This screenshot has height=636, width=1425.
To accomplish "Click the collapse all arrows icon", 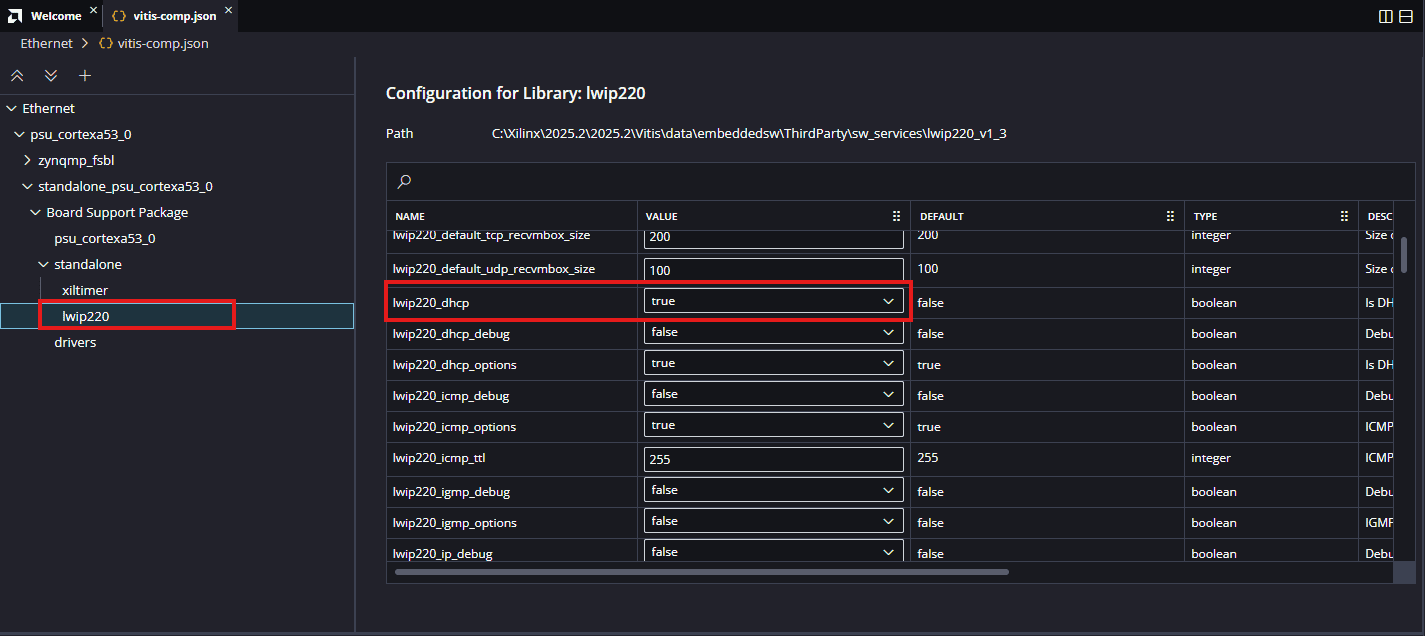I will click(x=17, y=76).
